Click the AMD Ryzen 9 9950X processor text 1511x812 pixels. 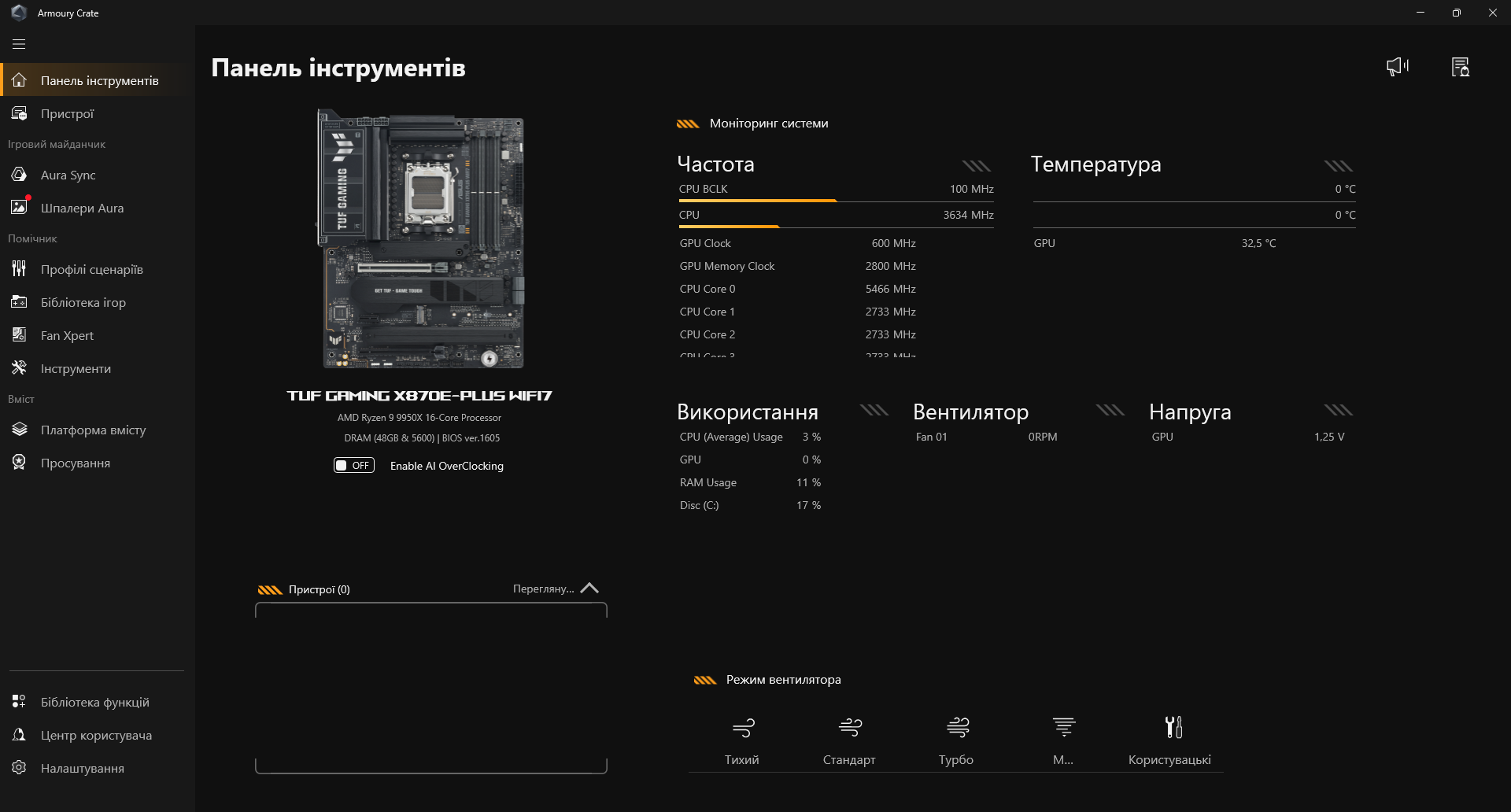click(x=419, y=418)
